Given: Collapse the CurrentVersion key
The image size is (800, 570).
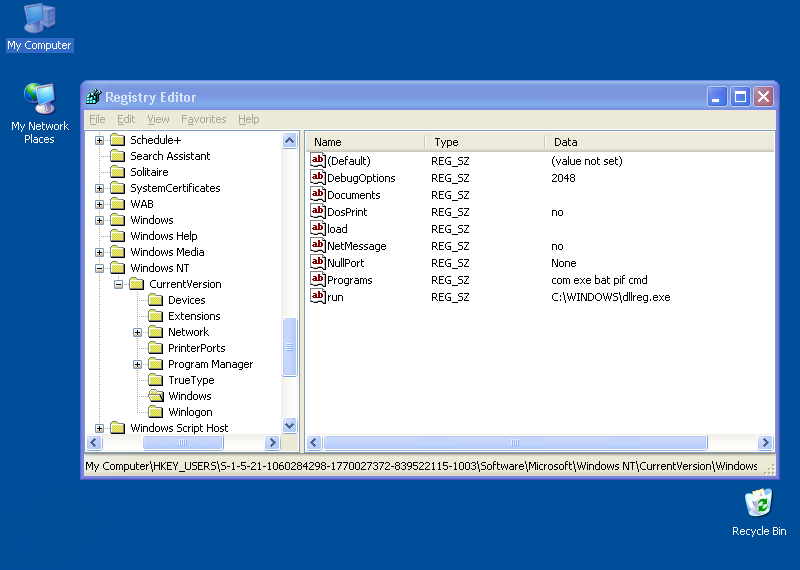Looking at the screenshot, I should pos(118,284).
